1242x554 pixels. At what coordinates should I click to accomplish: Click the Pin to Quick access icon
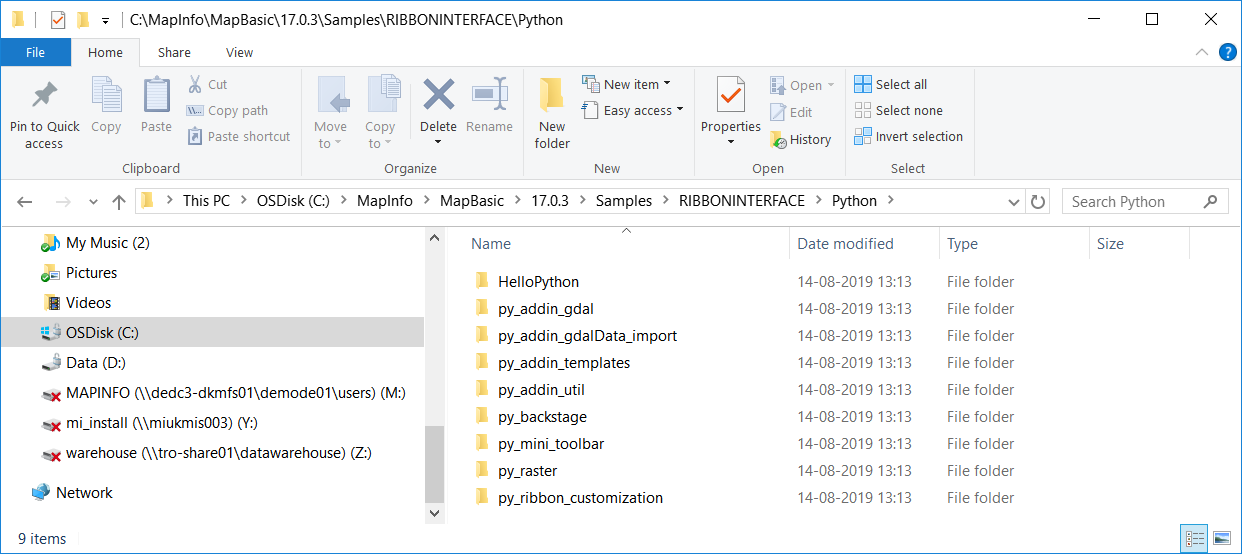pos(44,96)
